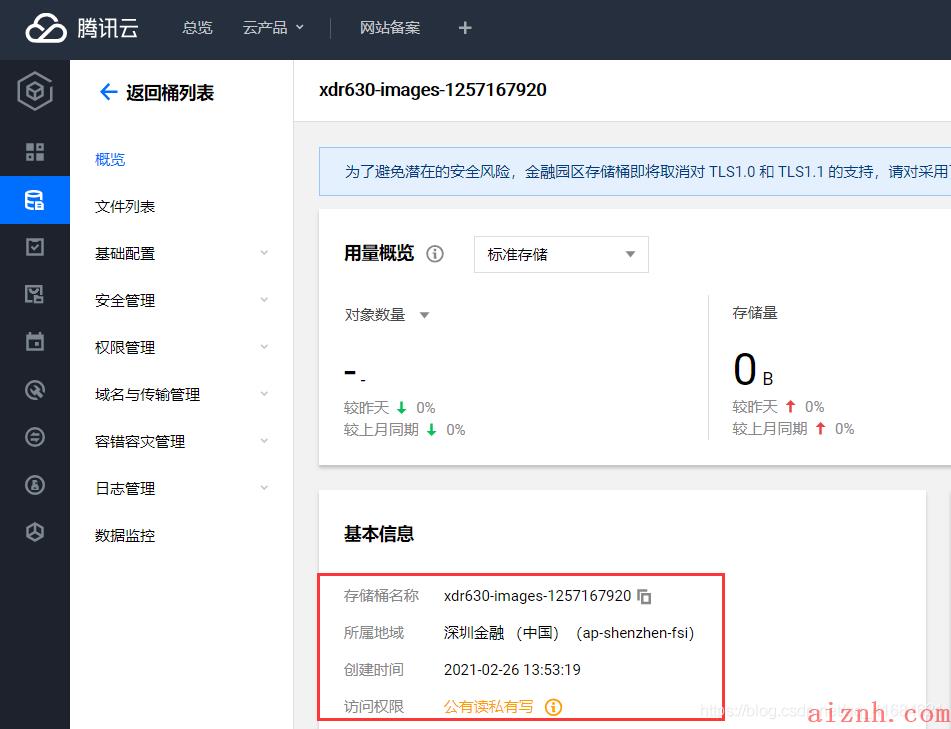Open the hexagon network sidebar icon at bottom
Viewport: 951px width, 729px height.
point(35,532)
